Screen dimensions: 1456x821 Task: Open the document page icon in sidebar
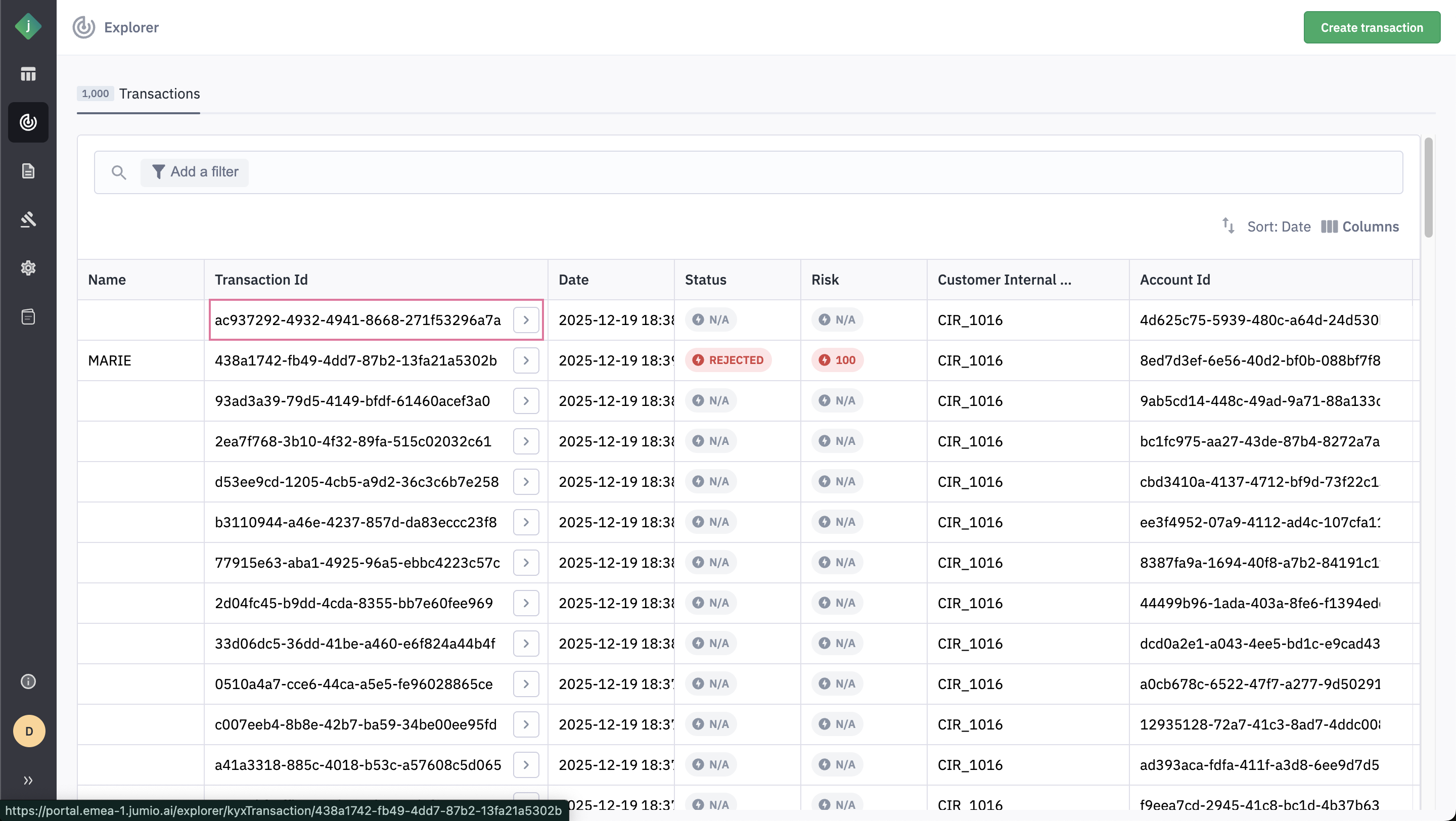tap(28, 171)
